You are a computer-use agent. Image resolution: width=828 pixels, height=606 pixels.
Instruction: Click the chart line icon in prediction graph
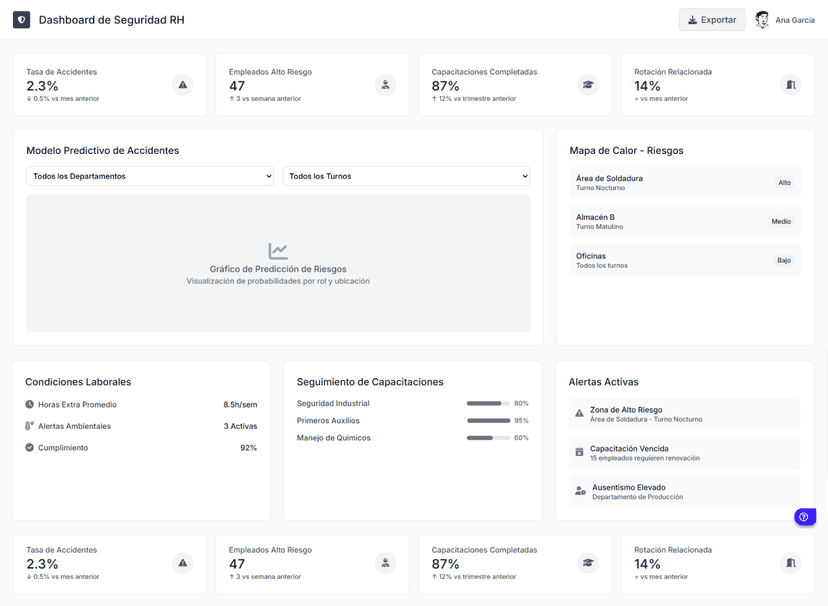[278, 251]
